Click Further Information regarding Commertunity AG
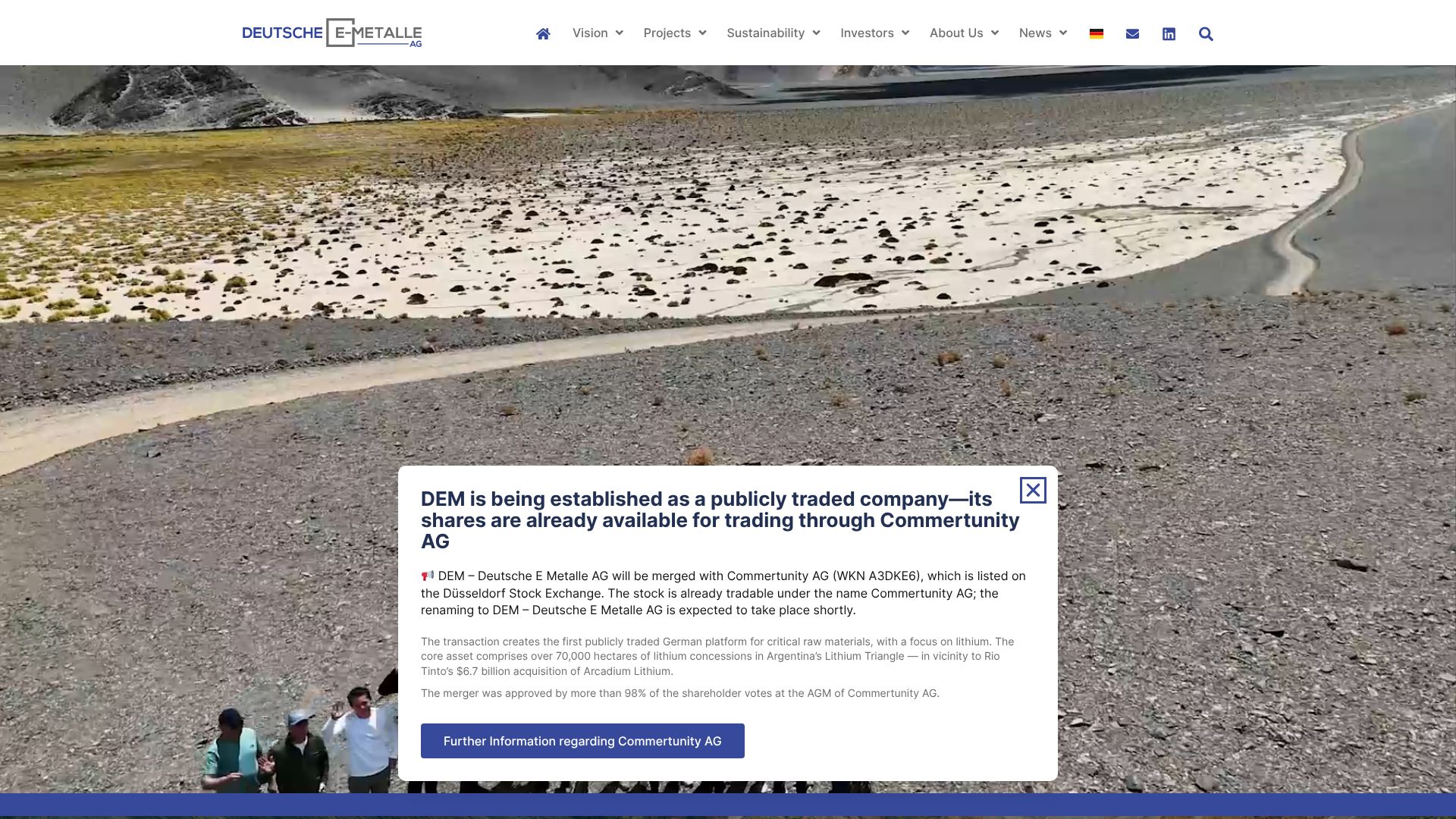The height and width of the screenshot is (819, 1456). [x=582, y=741]
